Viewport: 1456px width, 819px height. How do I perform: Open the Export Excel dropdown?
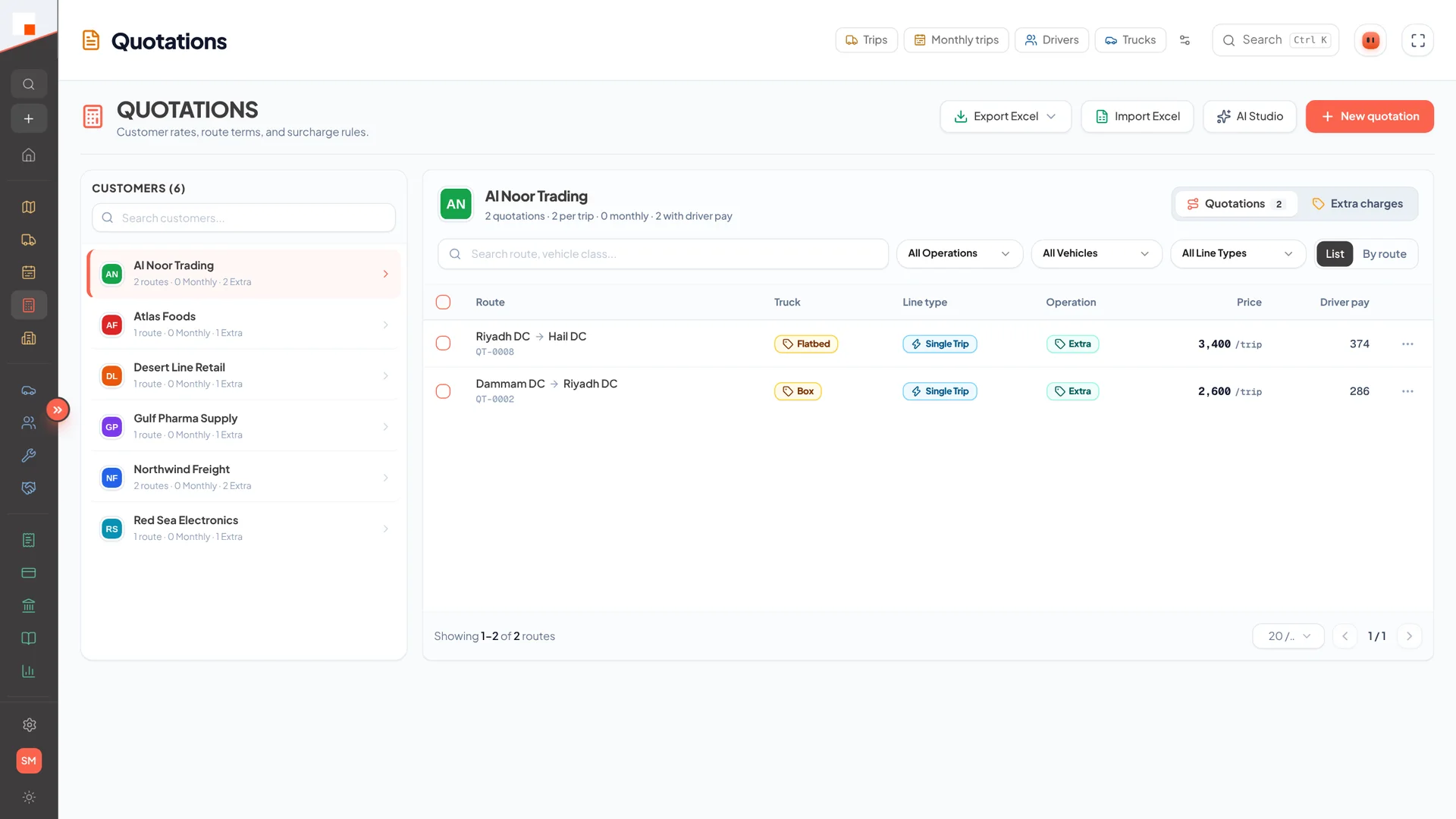pos(1006,117)
